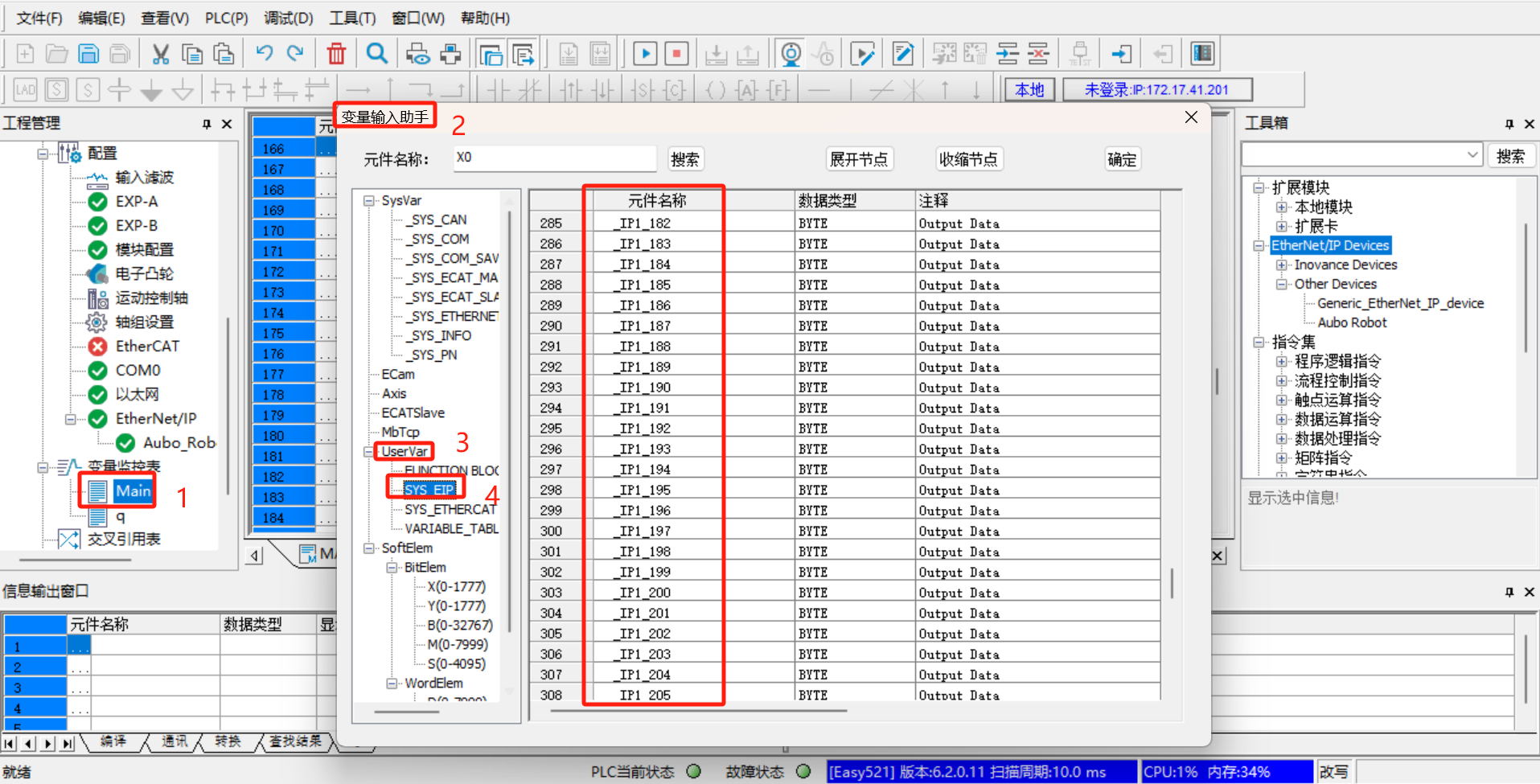This screenshot has height=784, width=1540.
Task: Close the variable input assistant dialog
Action: (x=1191, y=117)
